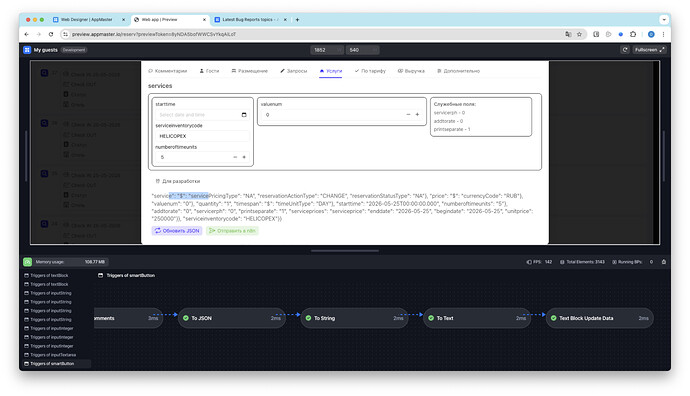
Task: Click the translate page icon in address bar
Action: pos(568,34)
